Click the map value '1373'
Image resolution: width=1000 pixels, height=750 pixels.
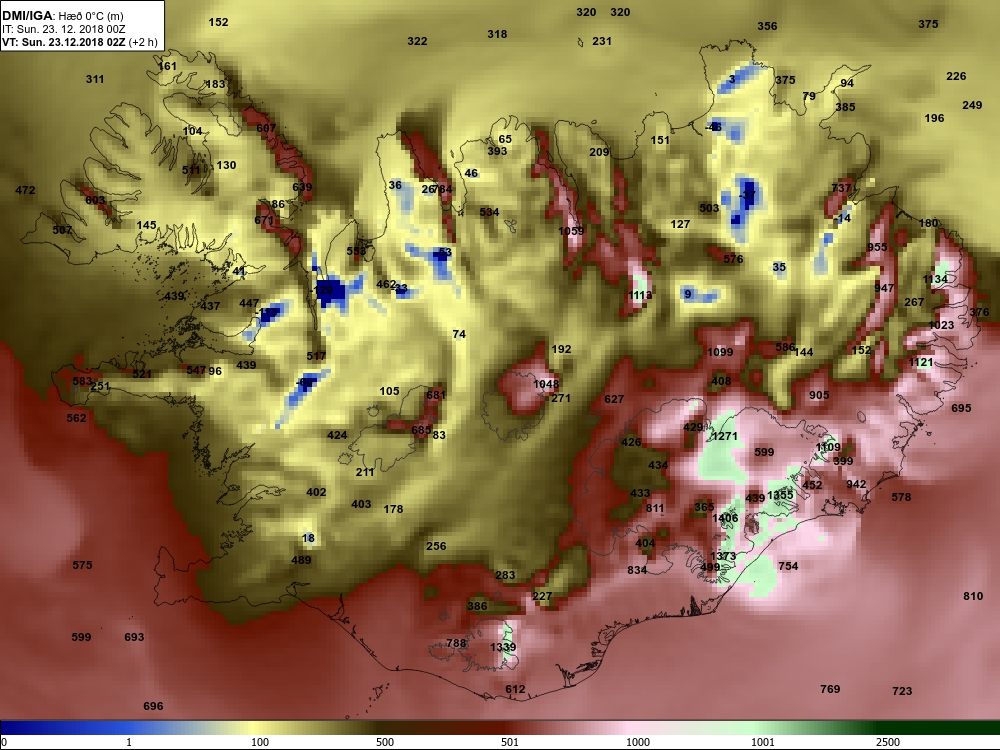coord(723,556)
